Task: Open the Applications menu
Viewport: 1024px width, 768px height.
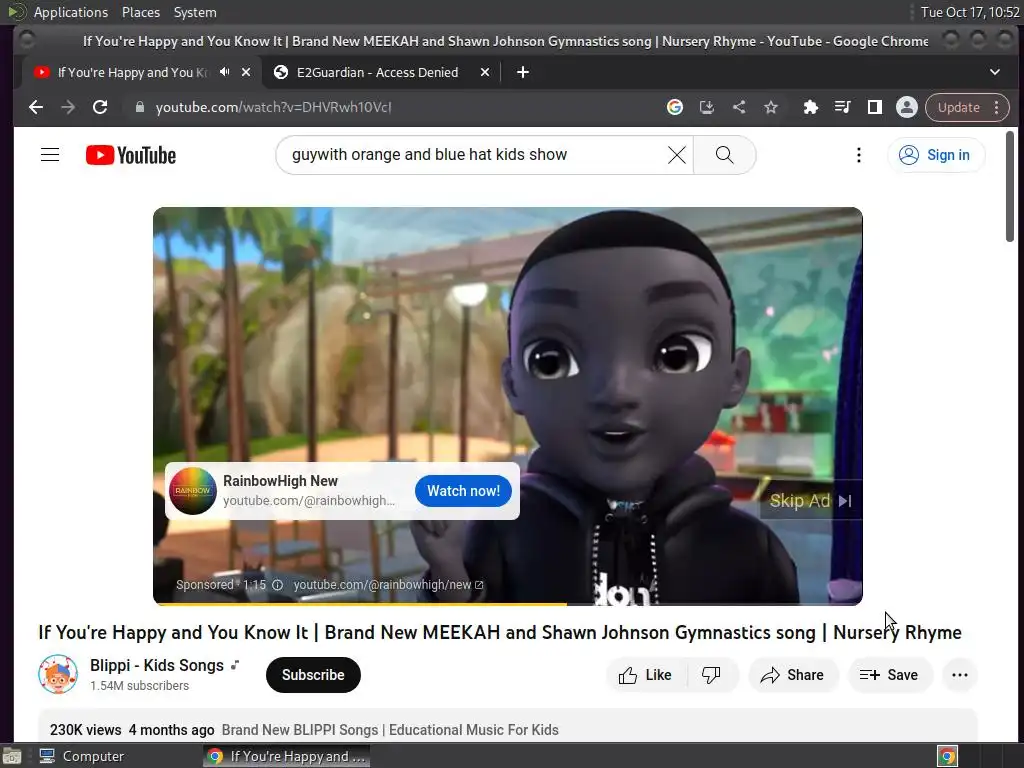Action: [71, 12]
